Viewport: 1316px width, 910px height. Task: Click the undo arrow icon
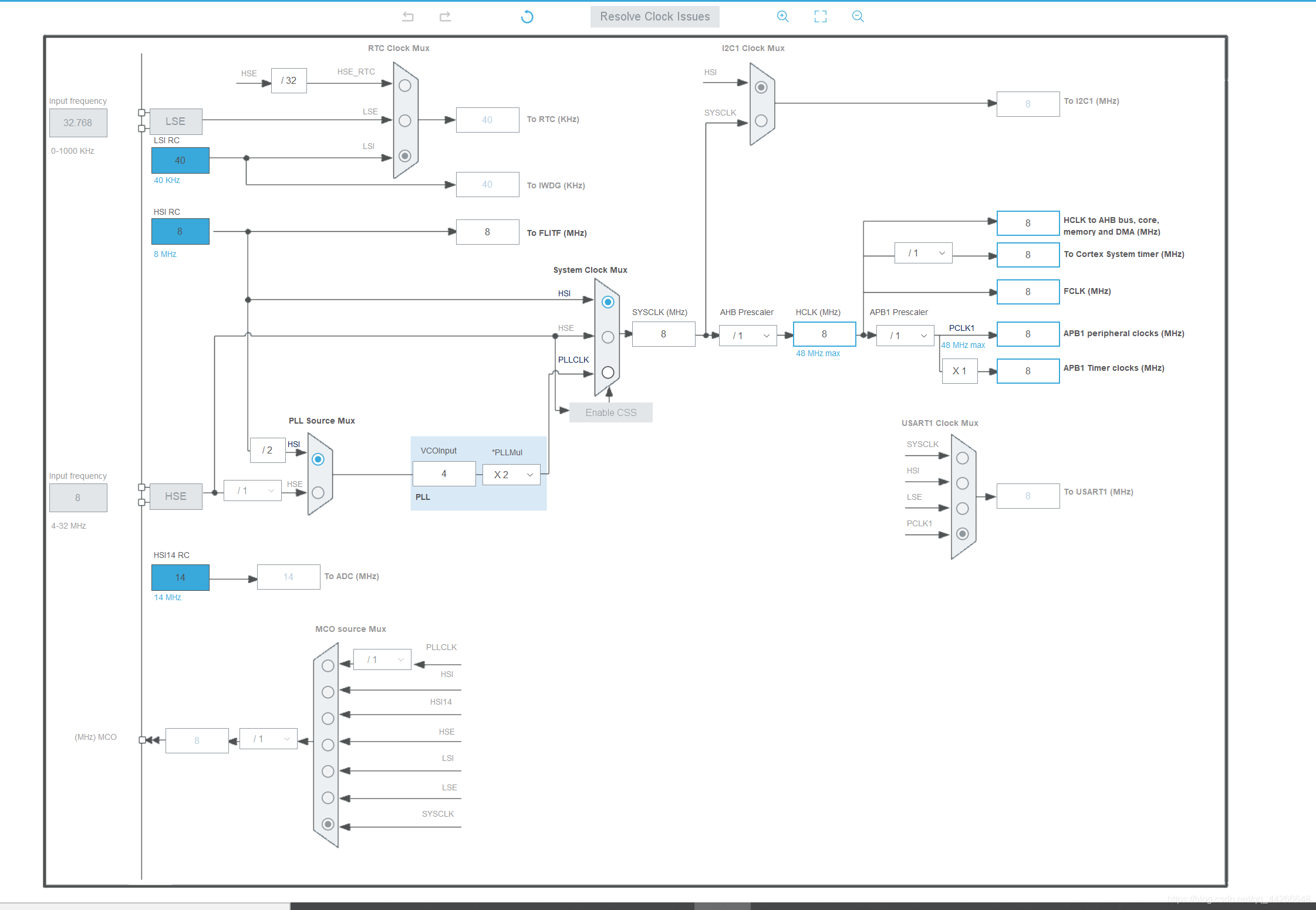tap(408, 16)
